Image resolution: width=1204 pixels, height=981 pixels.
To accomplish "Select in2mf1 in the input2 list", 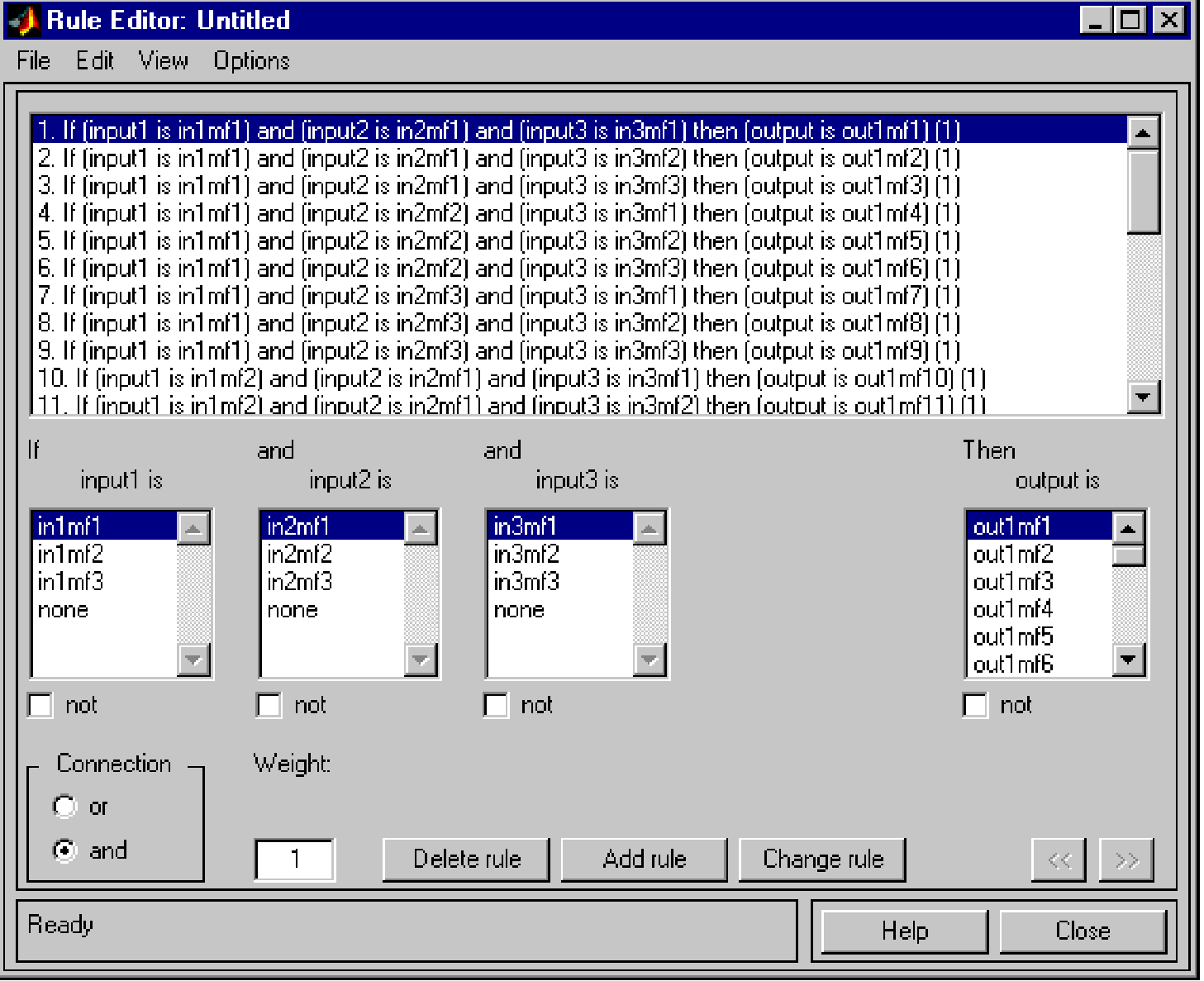I will [332, 526].
